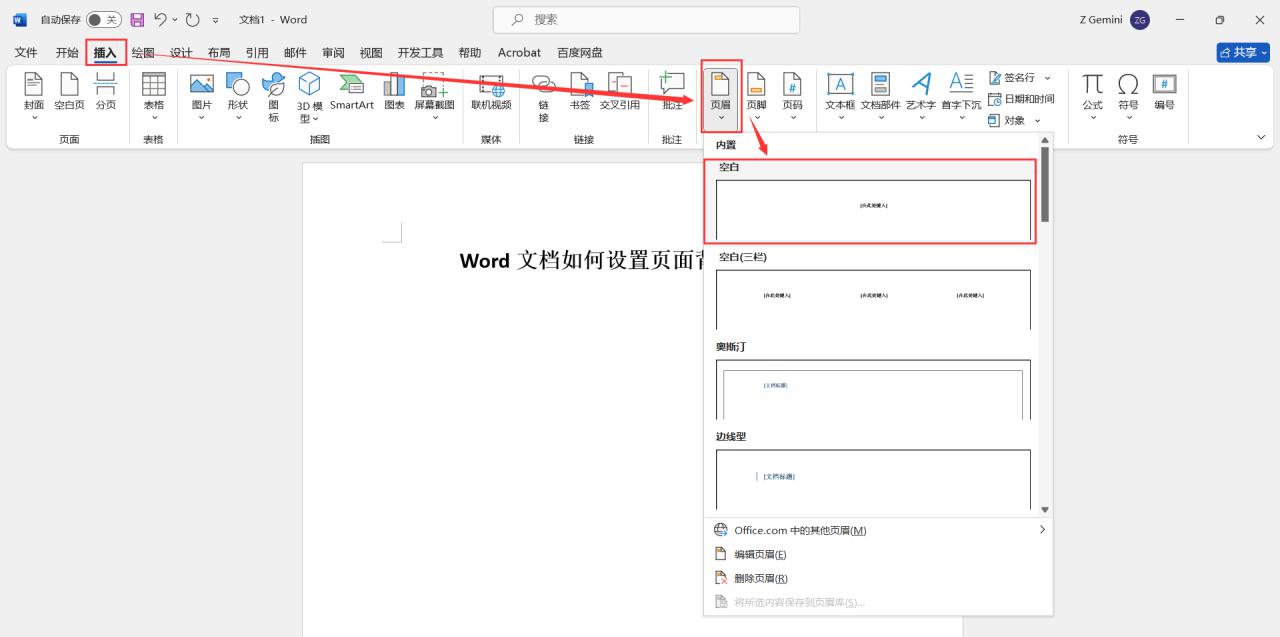Insert Online Video (联机视频)
Screen dimensions: 1280x637
point(491,91)
